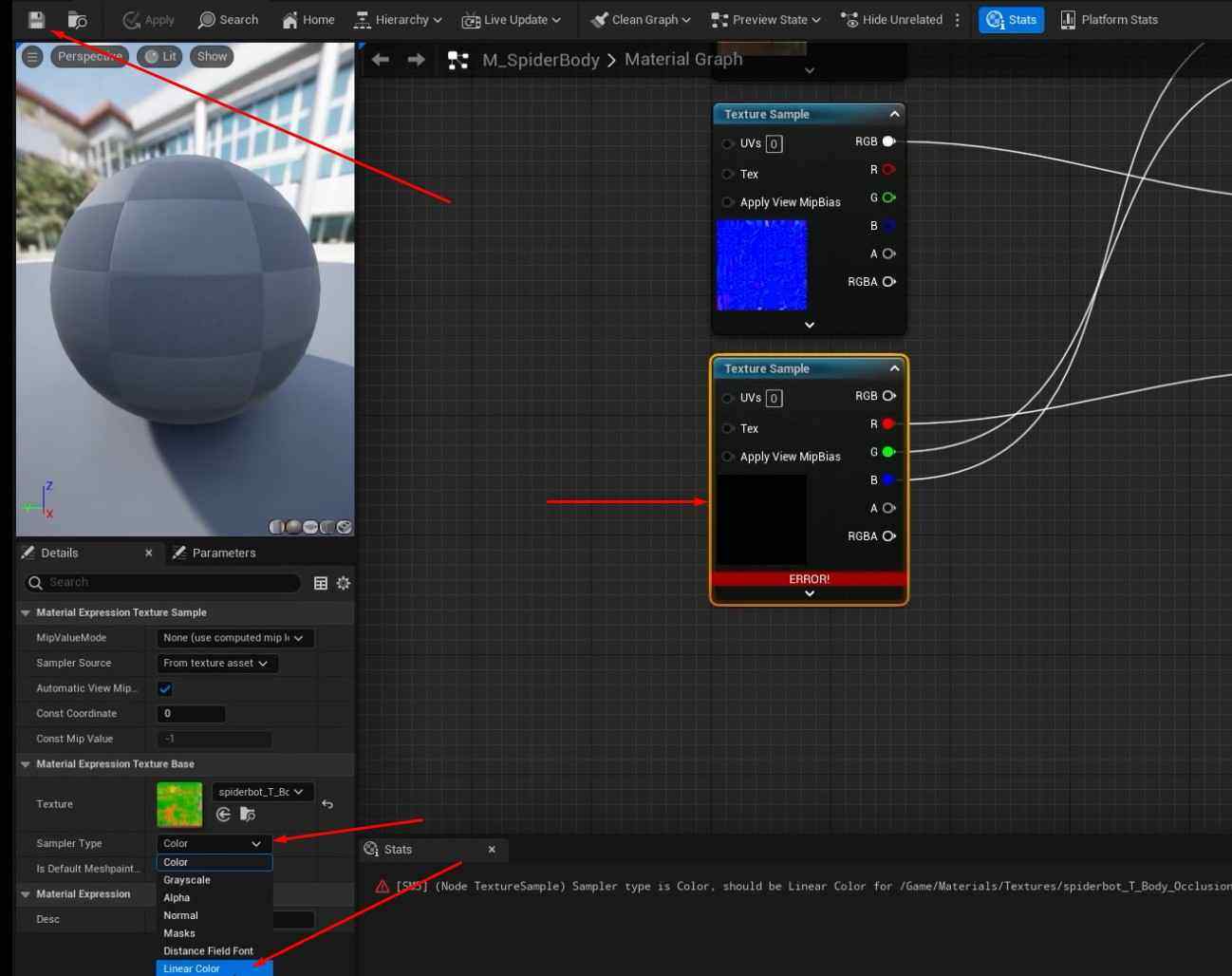Open the Clean Graph dropdown
The width and height of the screenshot is (1232, 976).
click(x=641, y=20)
